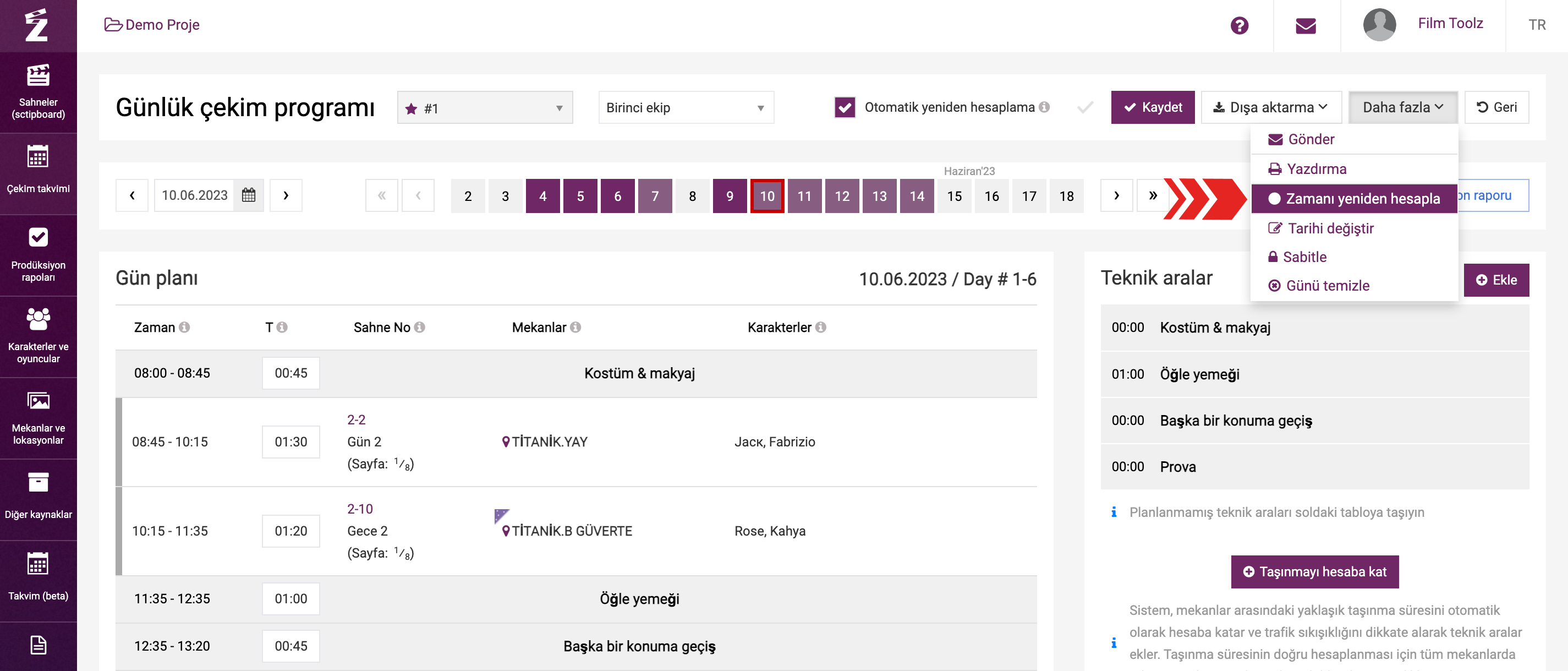Click Öğle yemeği row in Teknik aralar

coord(1314,374)
